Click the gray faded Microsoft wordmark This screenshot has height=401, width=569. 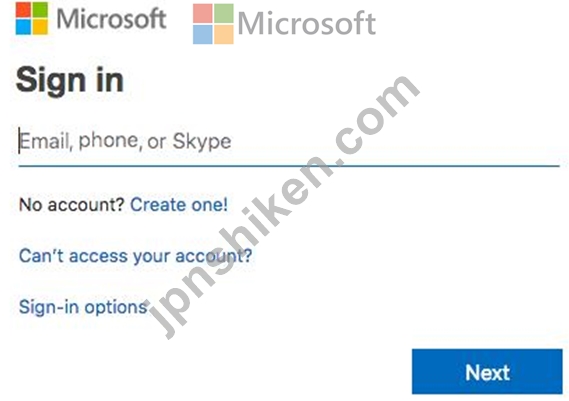point(307,24)
